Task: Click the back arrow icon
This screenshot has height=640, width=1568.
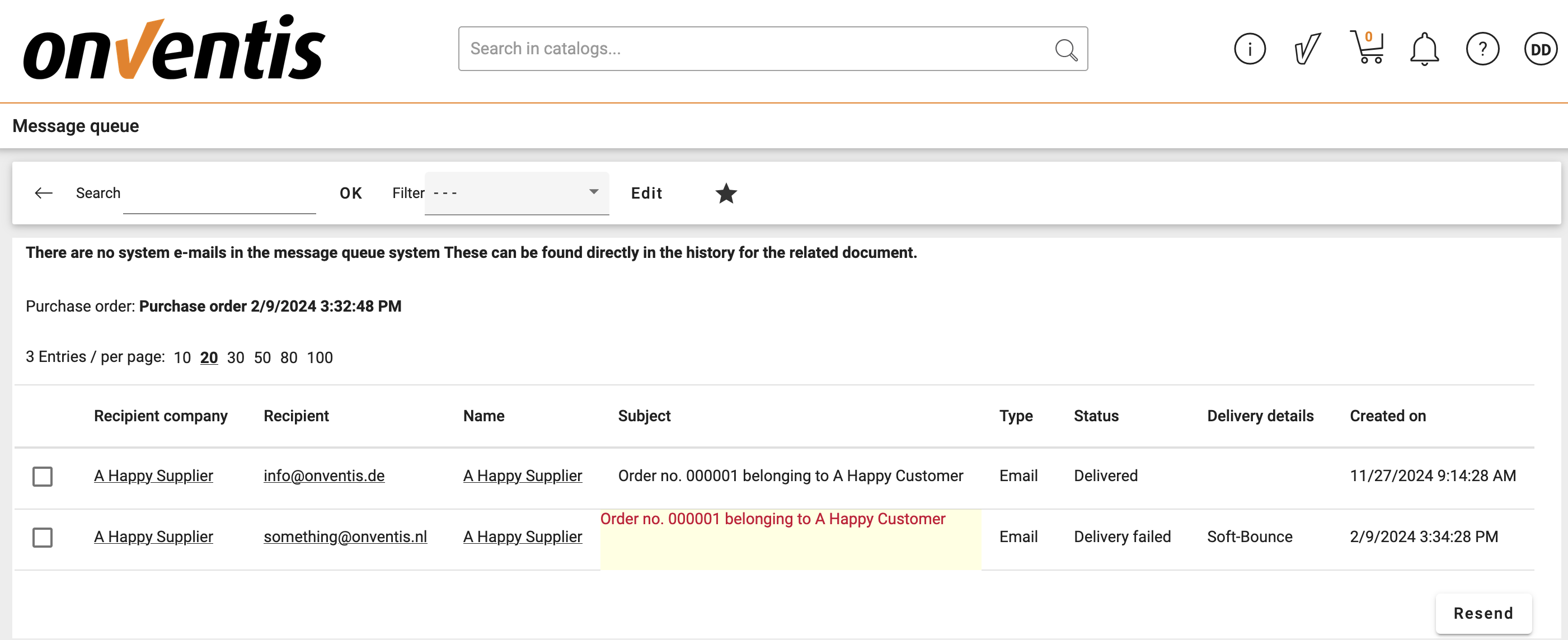Action: coord(44,193)
